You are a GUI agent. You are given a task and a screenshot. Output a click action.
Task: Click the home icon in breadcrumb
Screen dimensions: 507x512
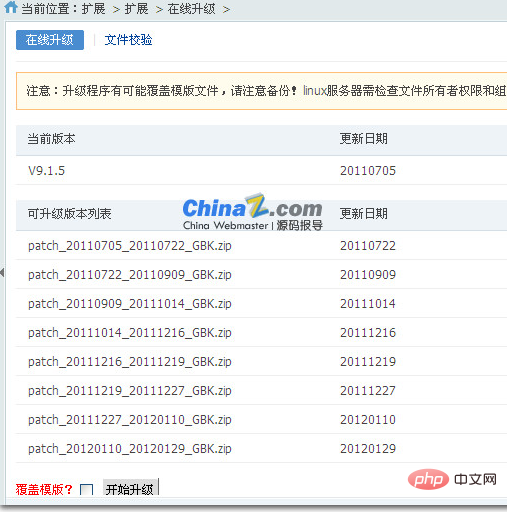[11, 7]
